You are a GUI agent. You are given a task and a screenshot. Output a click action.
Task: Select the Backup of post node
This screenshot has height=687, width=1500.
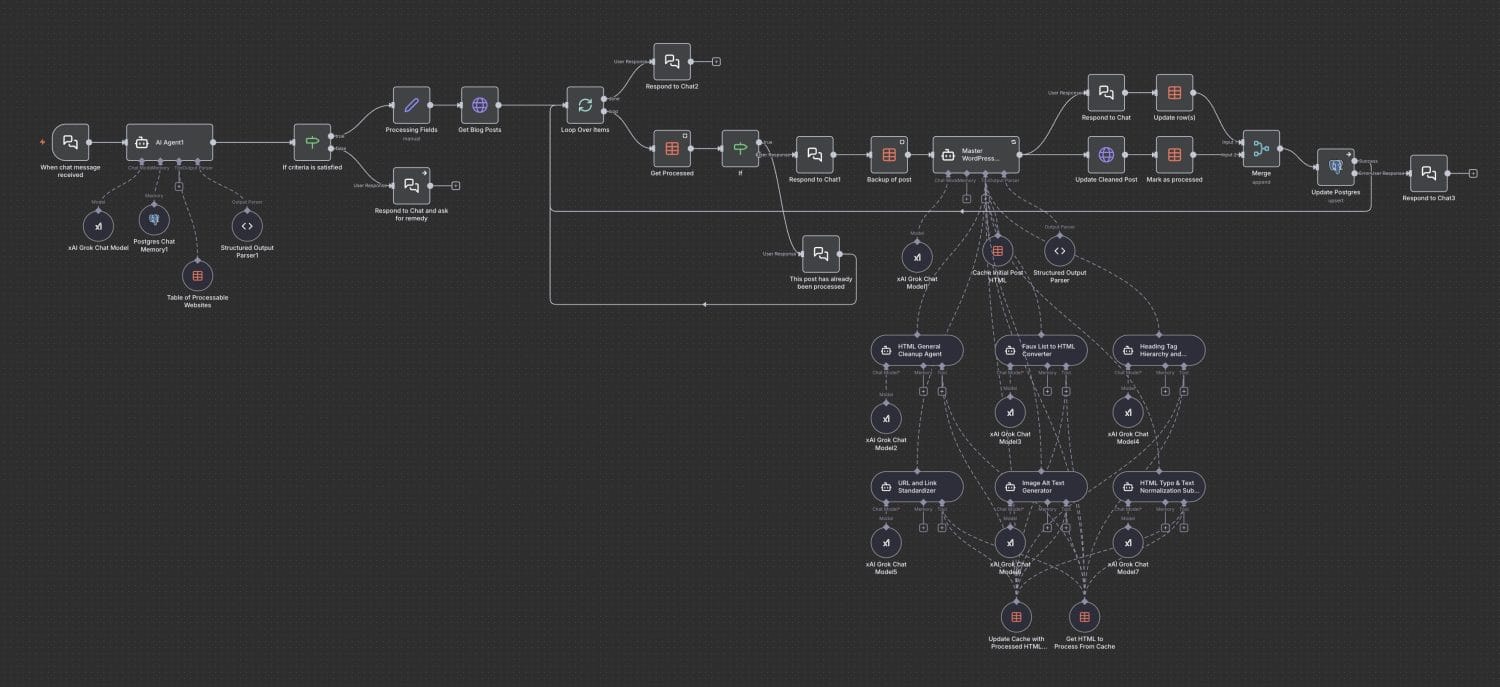coord(888,155)
